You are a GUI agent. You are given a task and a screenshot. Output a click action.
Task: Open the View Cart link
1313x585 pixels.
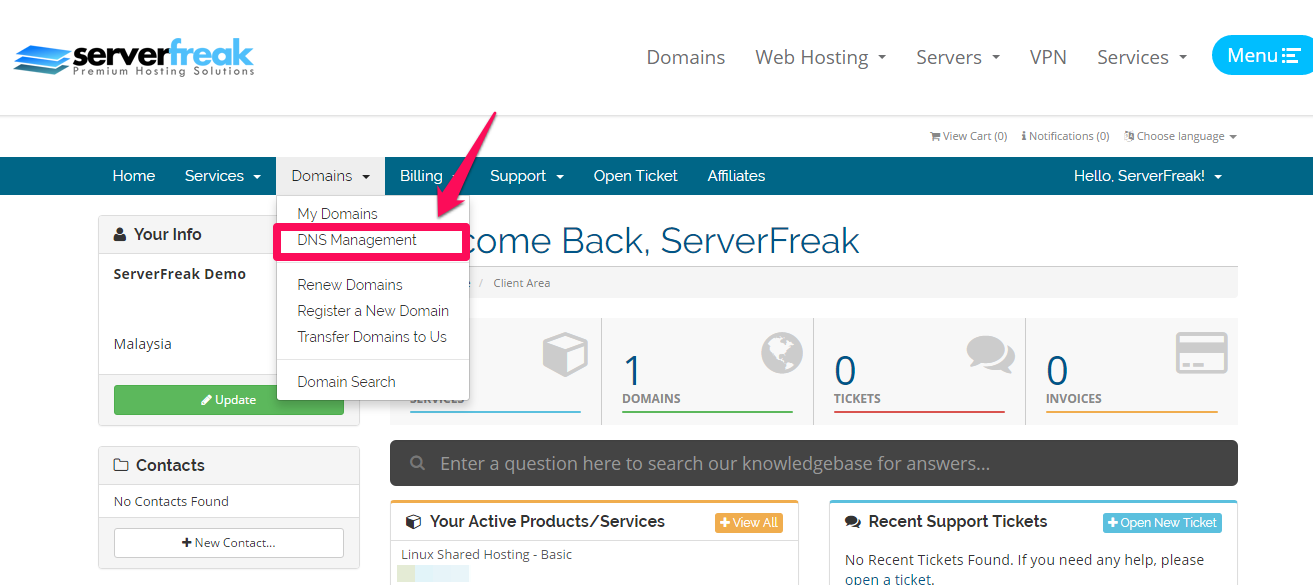[x=968, y=136]
